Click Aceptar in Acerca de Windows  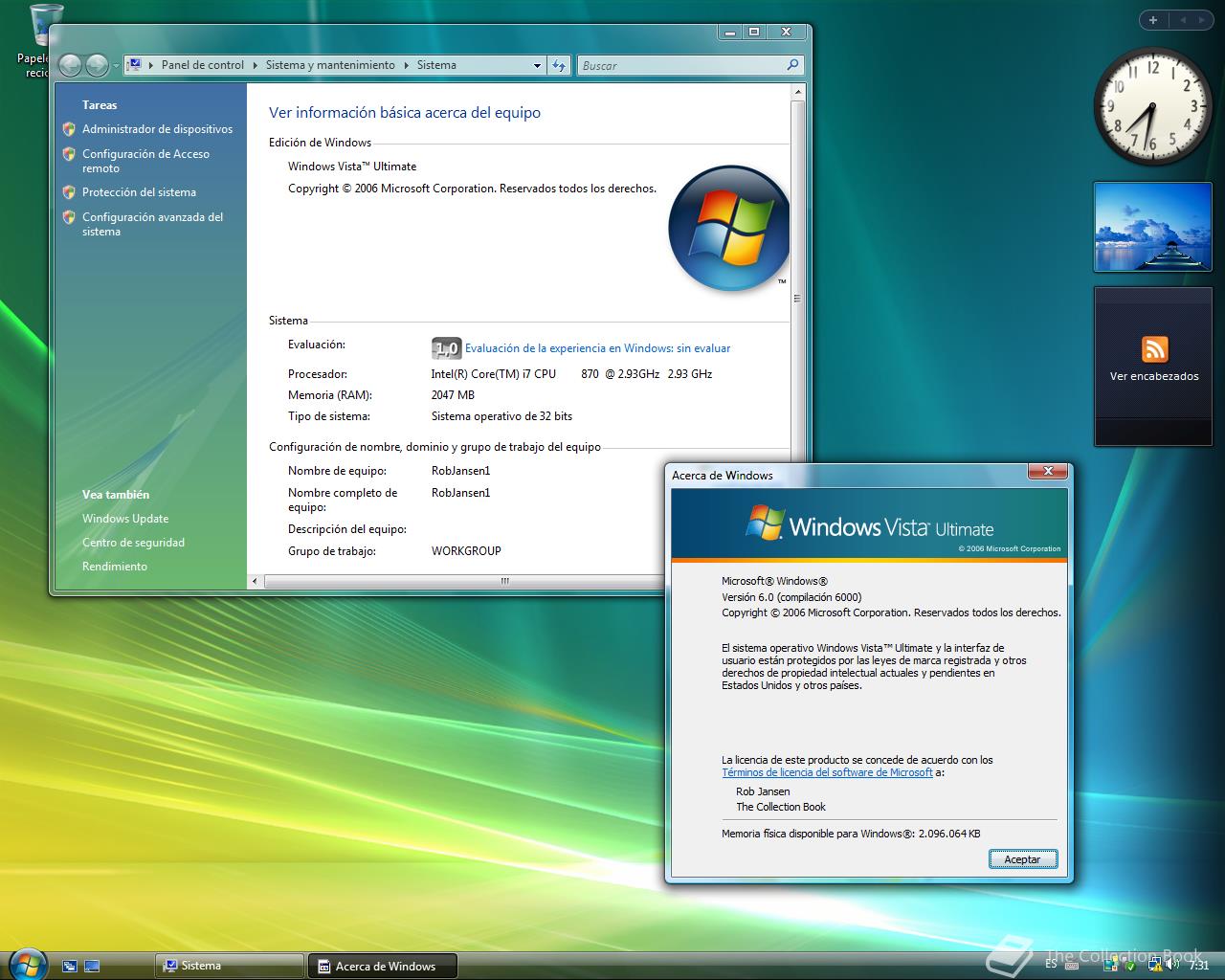pyautogui.click(x=1022, y=859)
